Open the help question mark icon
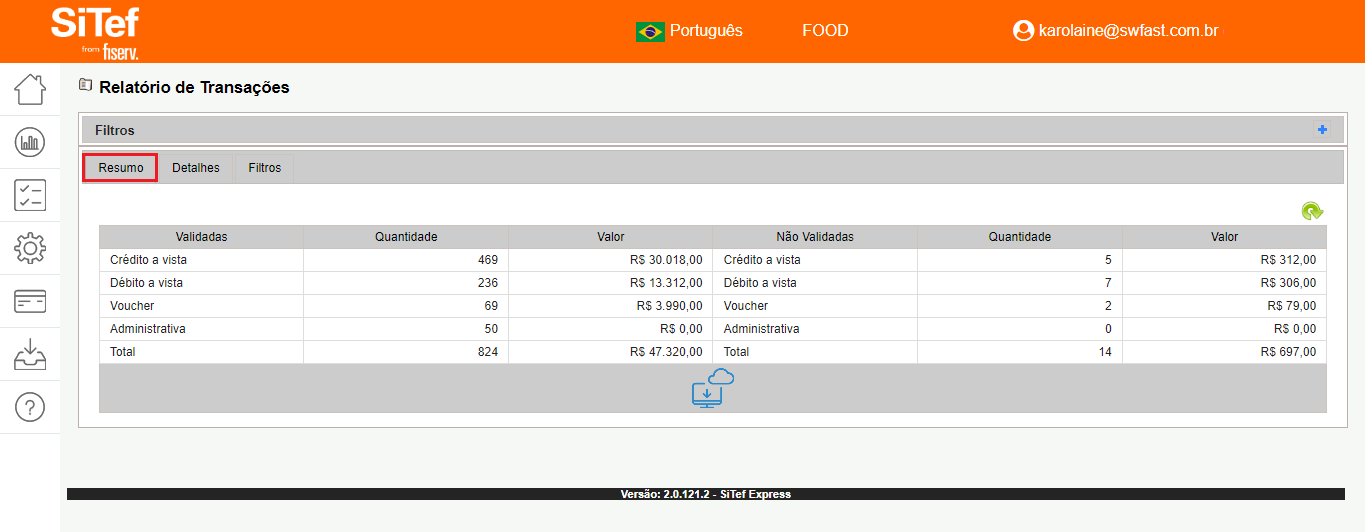Viewport: 1365px width, 532px height. (30, 407)
